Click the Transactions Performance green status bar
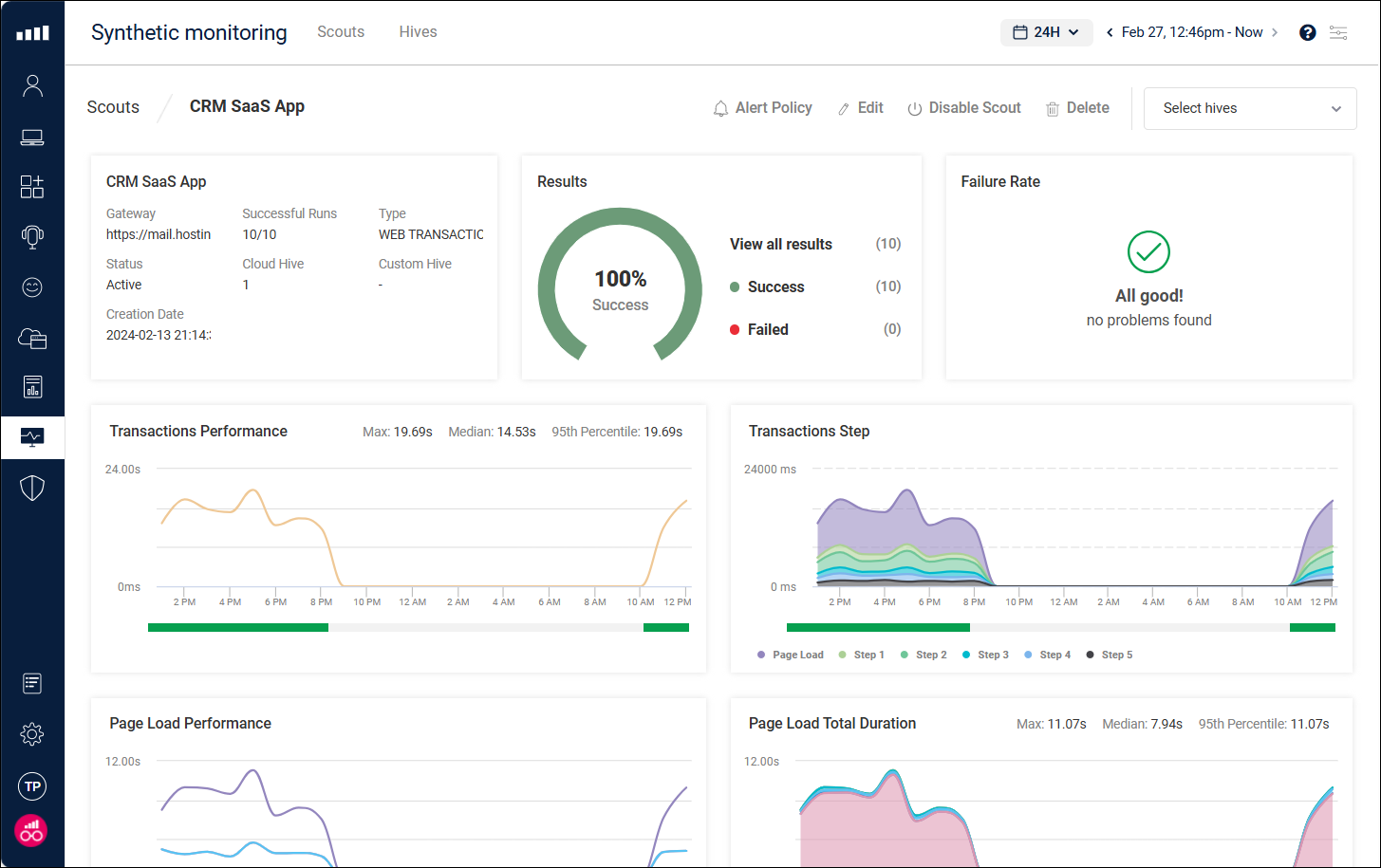Screen dimensions: 1381x868 [238, 627]
